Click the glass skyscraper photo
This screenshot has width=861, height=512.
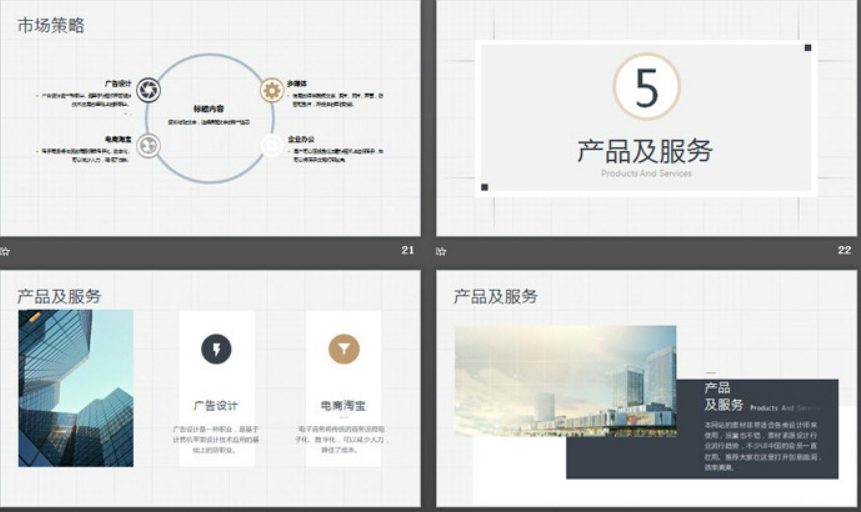point(76,388)
